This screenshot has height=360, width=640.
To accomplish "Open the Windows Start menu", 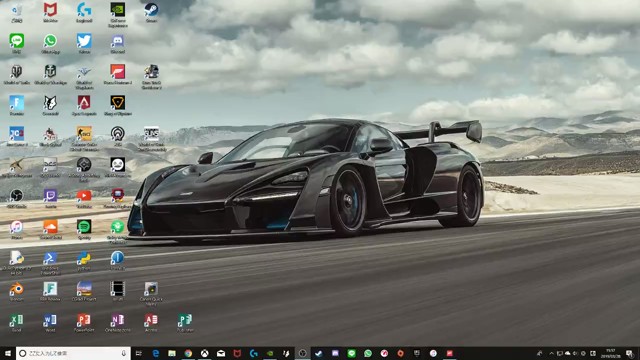I will [8, 353].
